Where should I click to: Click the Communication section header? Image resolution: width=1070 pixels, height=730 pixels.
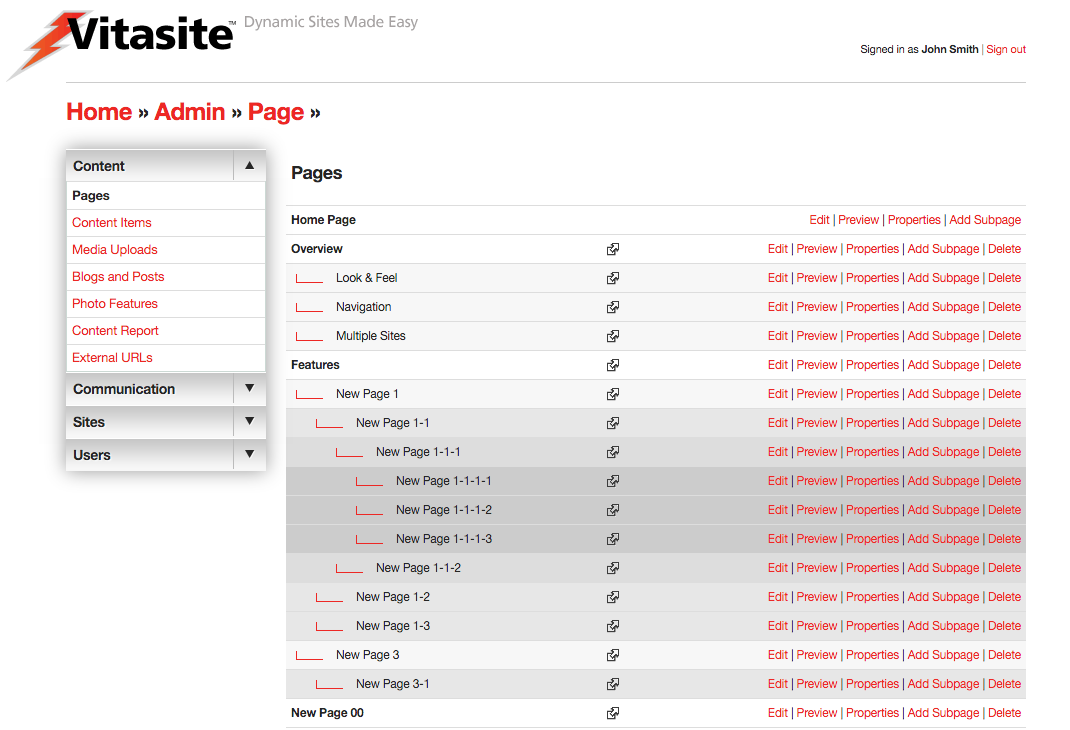pos(166,389)
